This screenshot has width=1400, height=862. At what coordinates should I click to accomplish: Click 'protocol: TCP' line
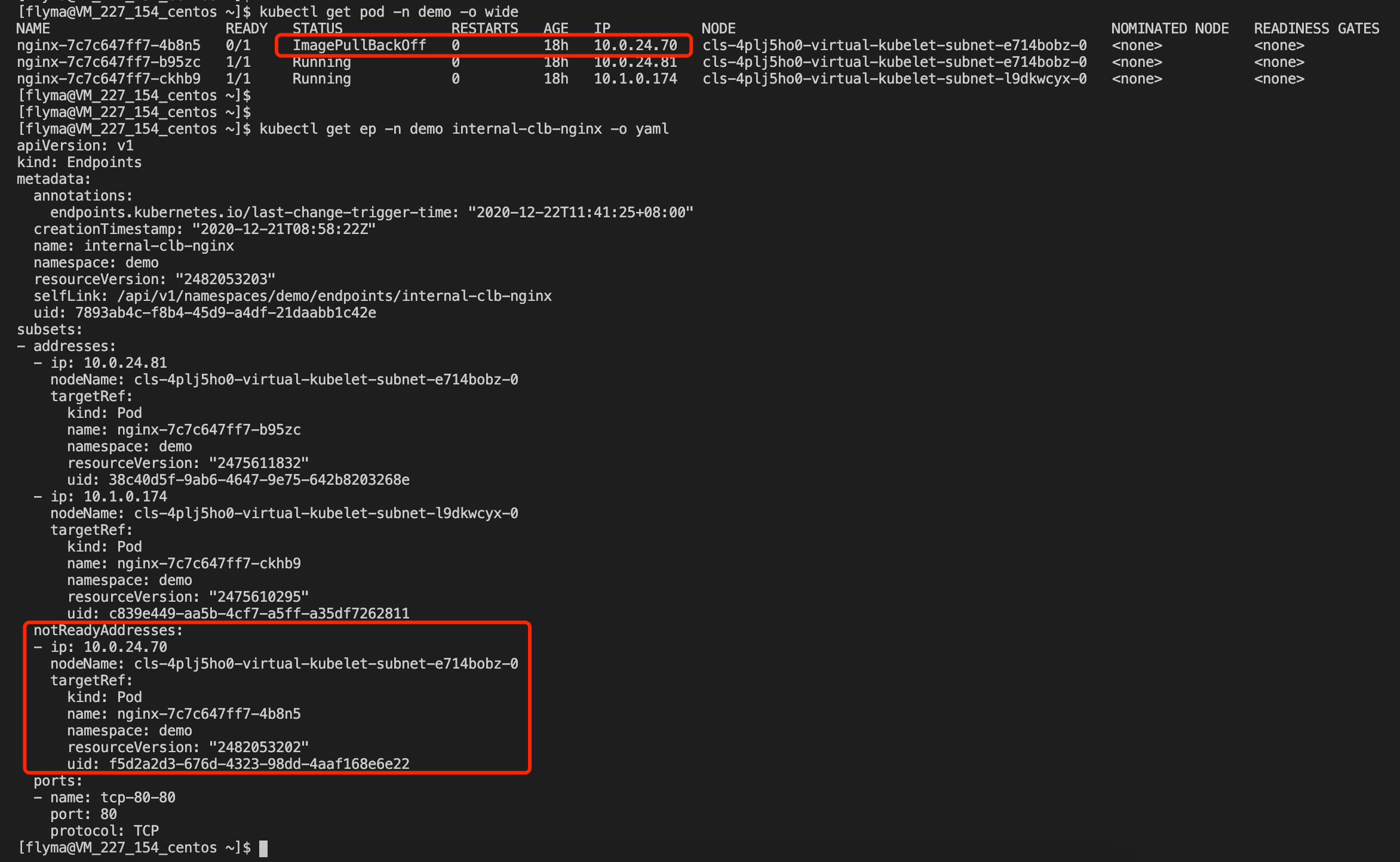(x=105, y=831)
